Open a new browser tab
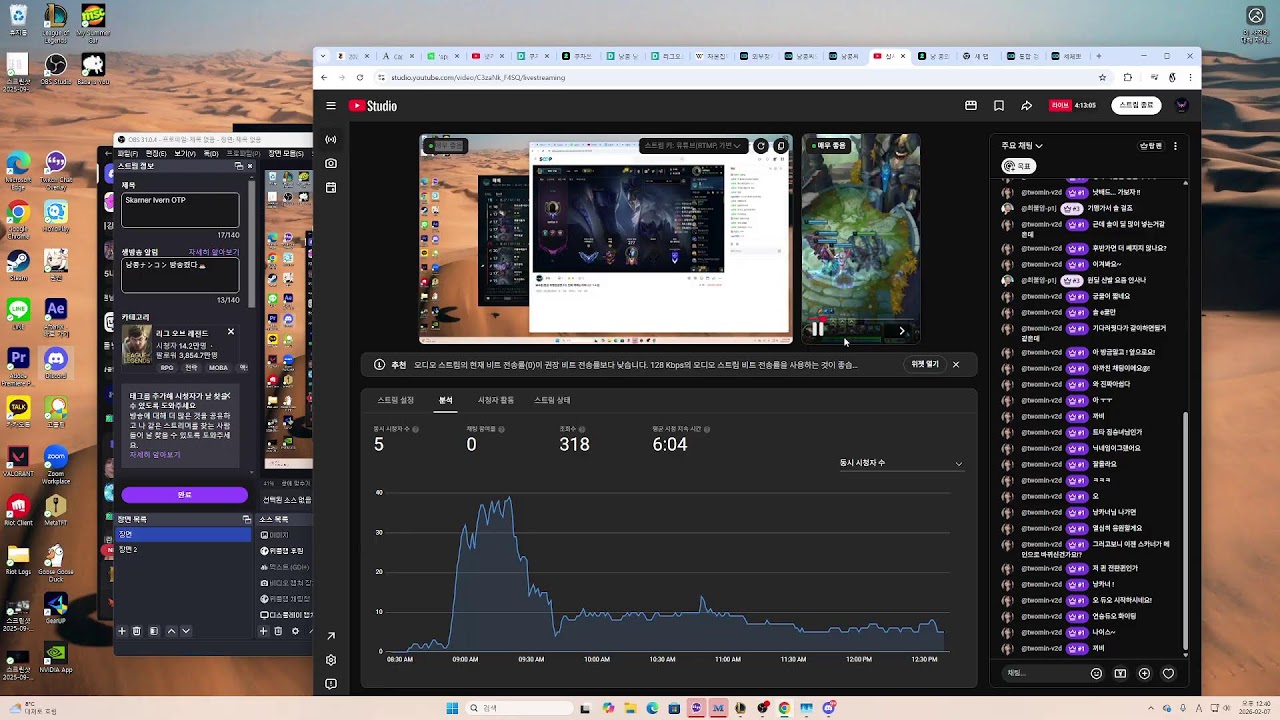Screen dimensions: 1280x720 [1098, 56]
